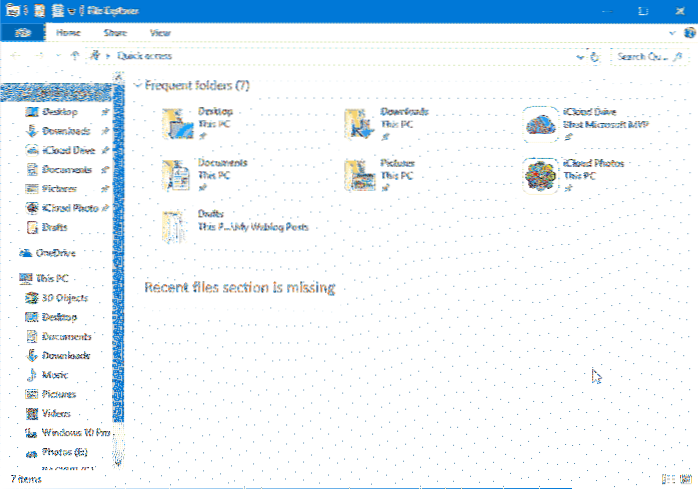Switch to the Share ribbon tab
Screen dimensions: 698x489
pos(117,32)
